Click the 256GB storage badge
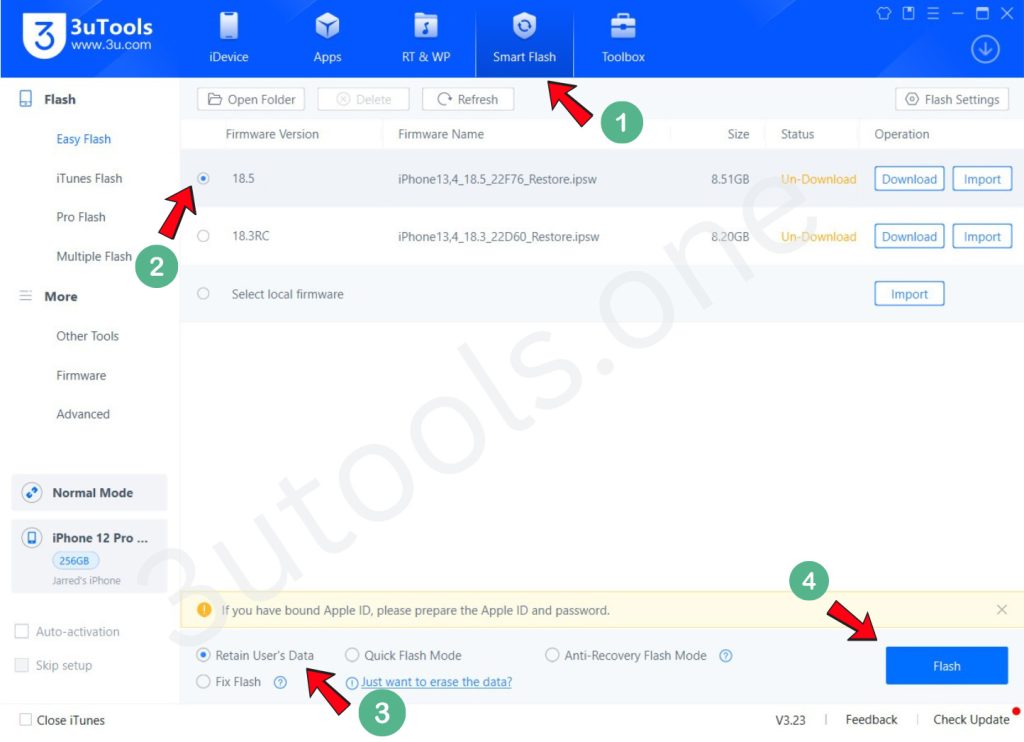The width and height of the screenshot is (1024, 742). [74, 560]
